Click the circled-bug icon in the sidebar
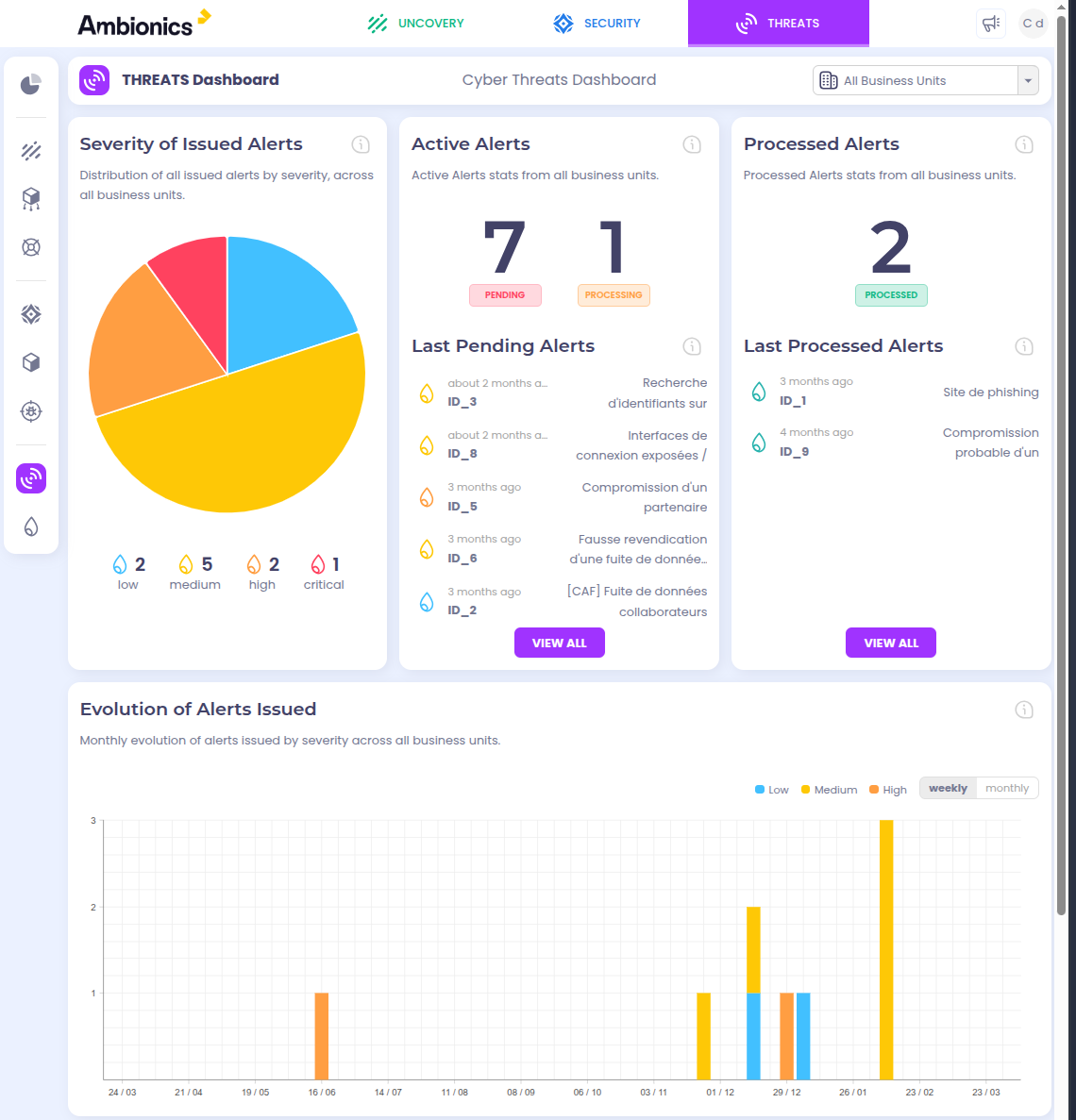Image resolution: width=1076 pixels, height=1120 pixels. click(30, 246)
